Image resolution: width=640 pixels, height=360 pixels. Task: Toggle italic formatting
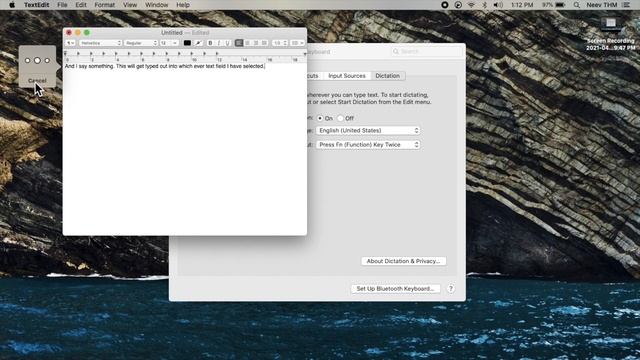click(219, 43)
